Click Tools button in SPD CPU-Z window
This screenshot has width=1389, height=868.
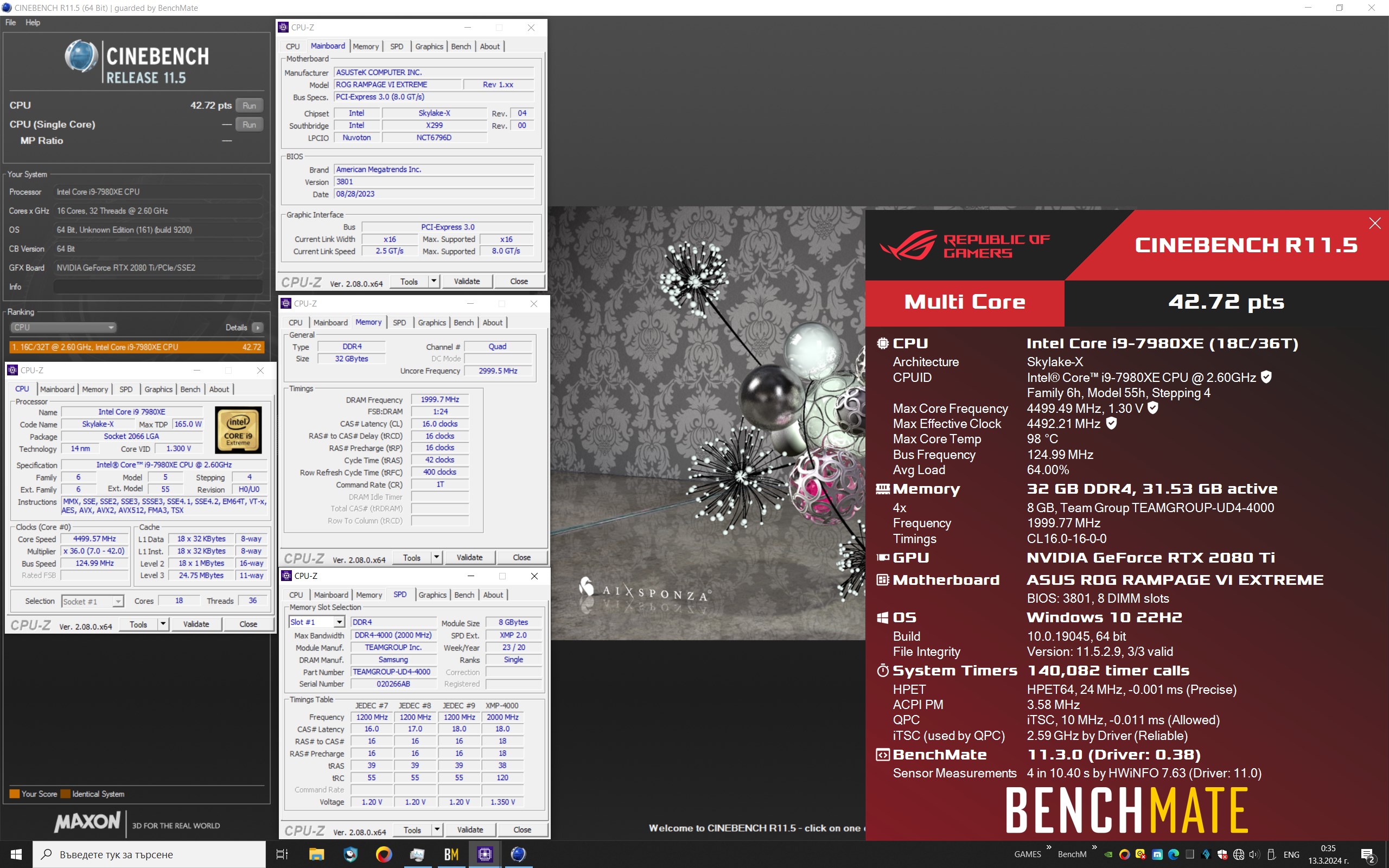click(412, 829)
